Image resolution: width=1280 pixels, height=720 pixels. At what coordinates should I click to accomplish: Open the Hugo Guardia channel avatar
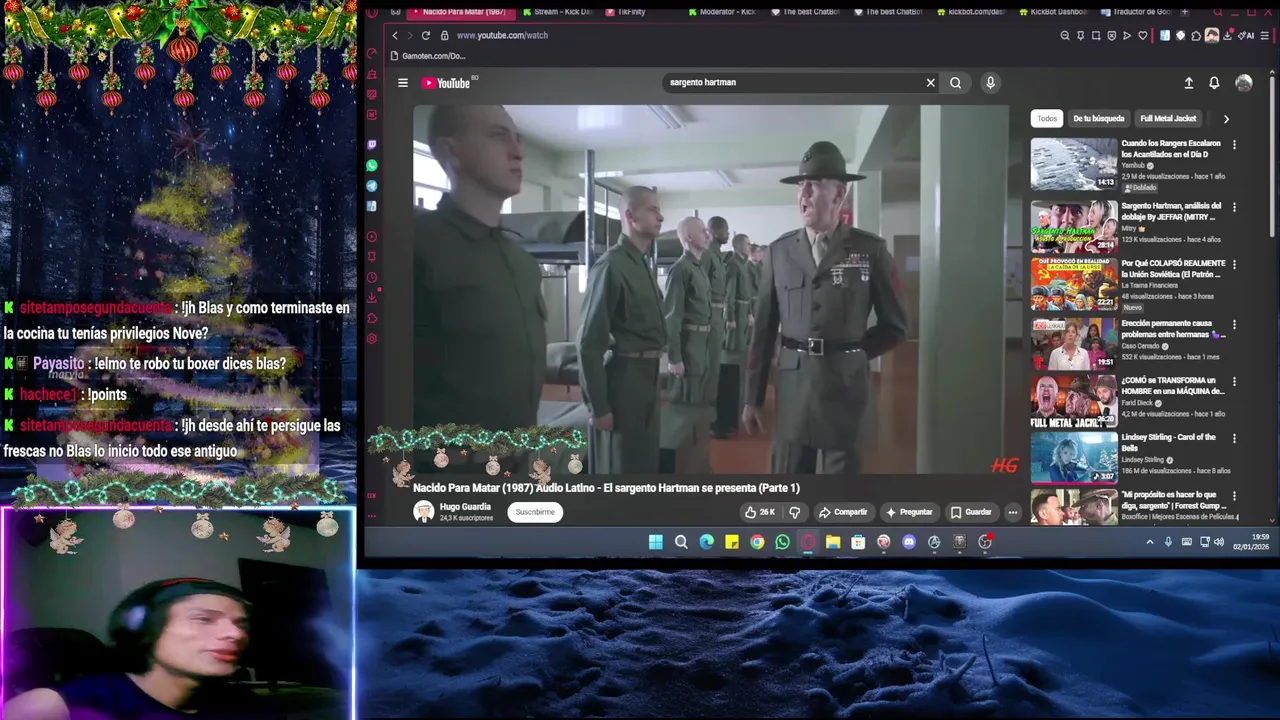click(x=424, y=512)
